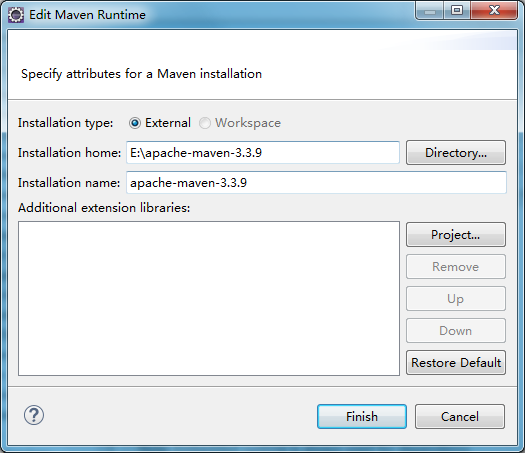Open the Directory browse dialog

point(456,153)
